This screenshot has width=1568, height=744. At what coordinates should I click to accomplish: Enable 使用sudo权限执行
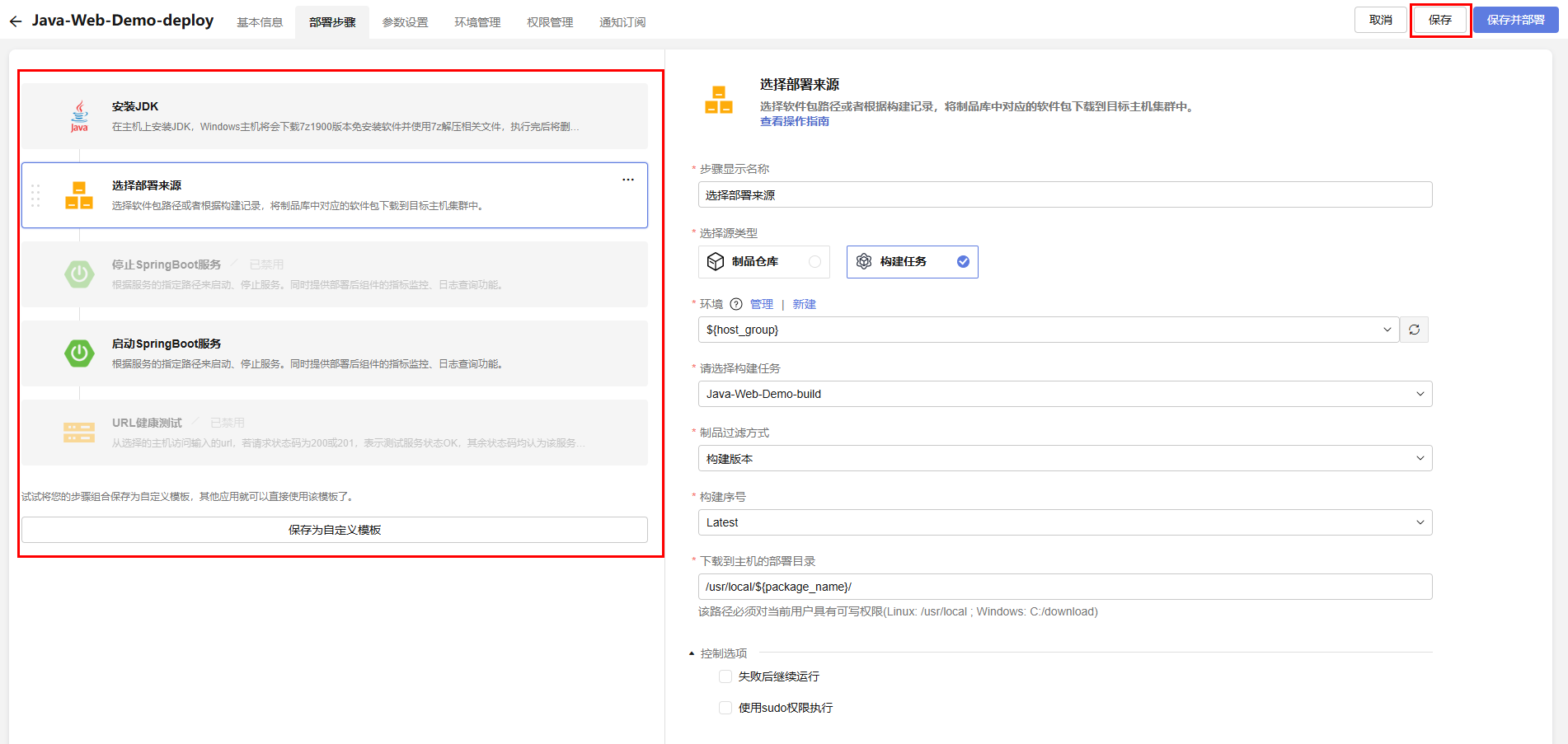(725, 707)
